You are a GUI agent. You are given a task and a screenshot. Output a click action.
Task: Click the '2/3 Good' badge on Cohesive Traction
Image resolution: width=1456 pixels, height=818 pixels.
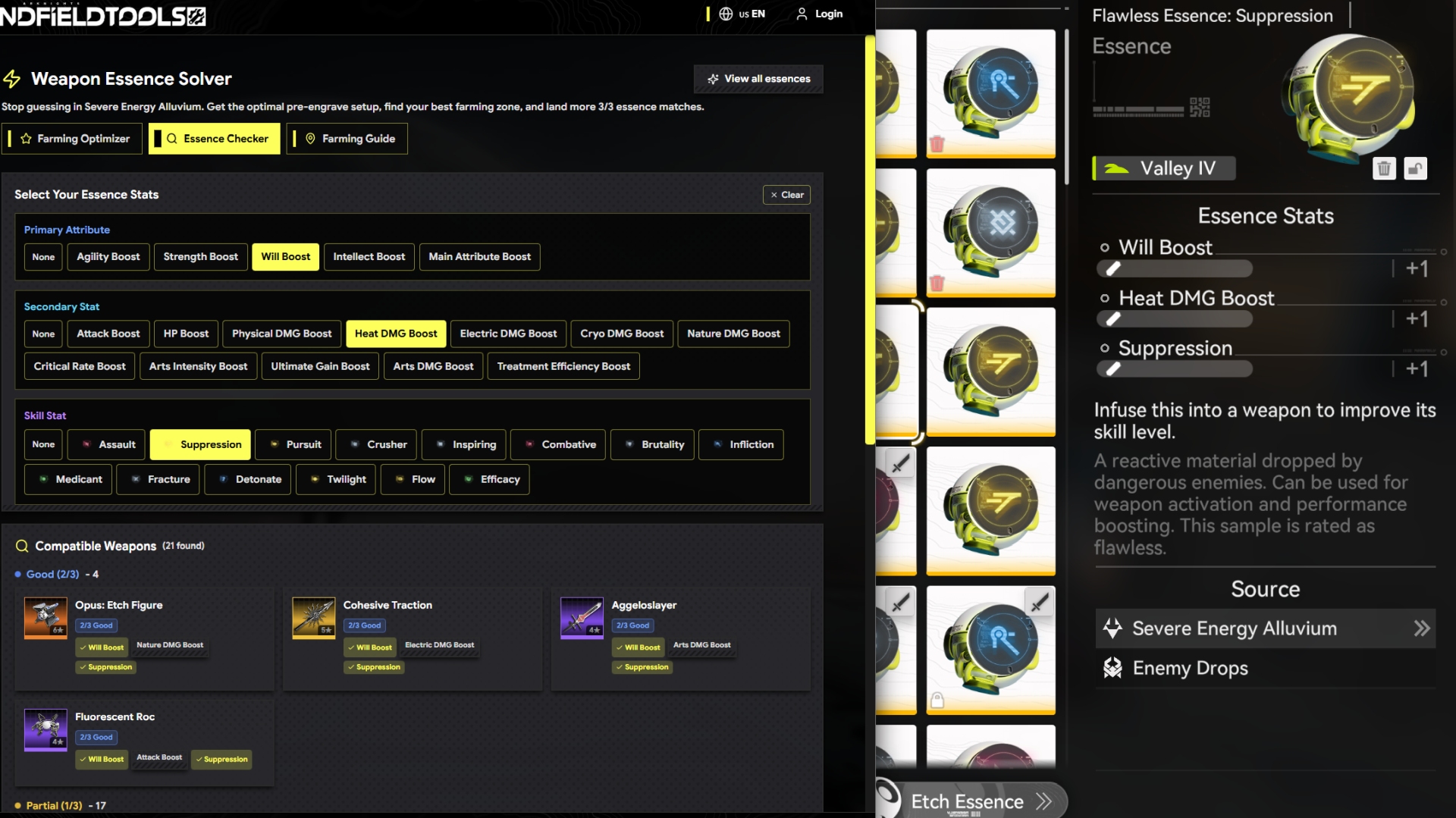(x=365, y=625)
